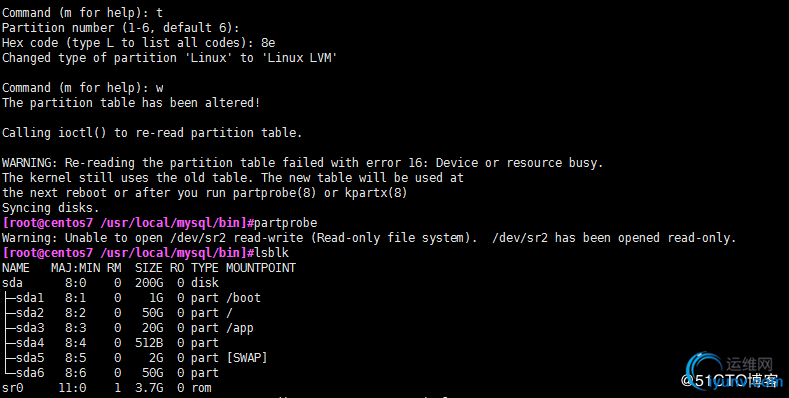Select the sda disk row
789x398 pixels.
click(111, 283)
